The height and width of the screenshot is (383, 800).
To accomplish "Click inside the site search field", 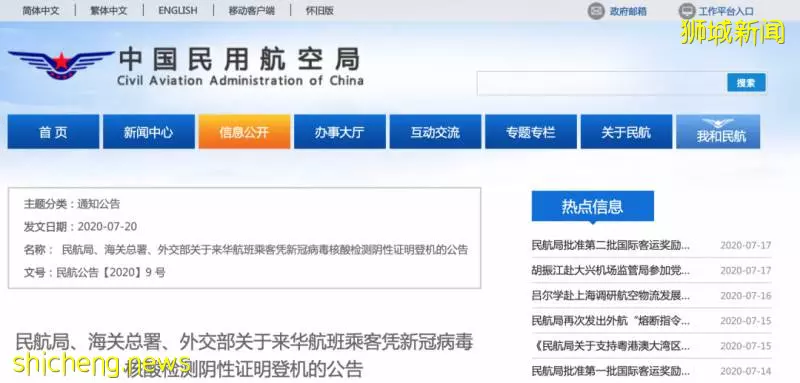I will point(602,83).
